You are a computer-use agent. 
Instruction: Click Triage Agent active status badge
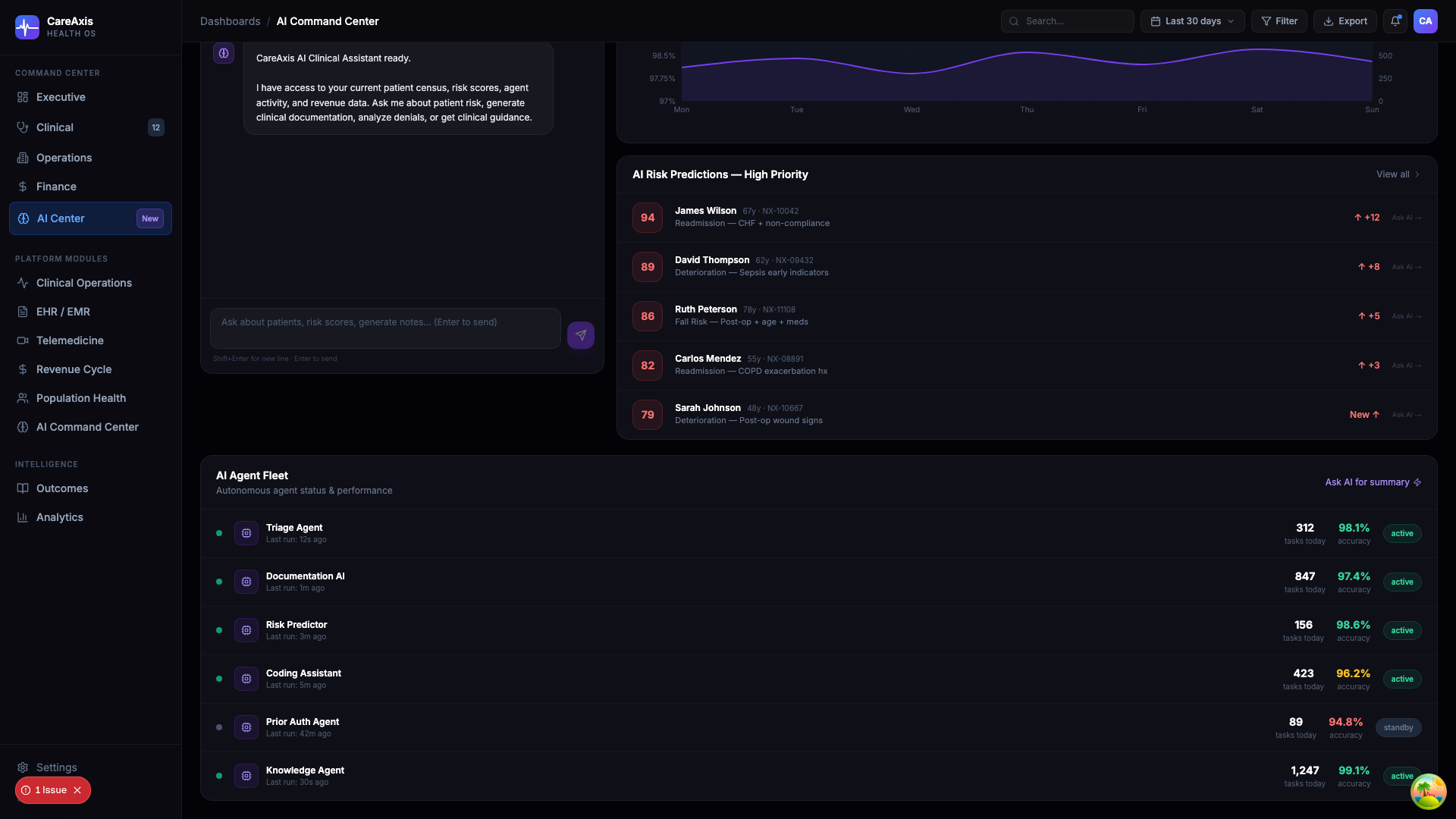tap(1402, 533)
